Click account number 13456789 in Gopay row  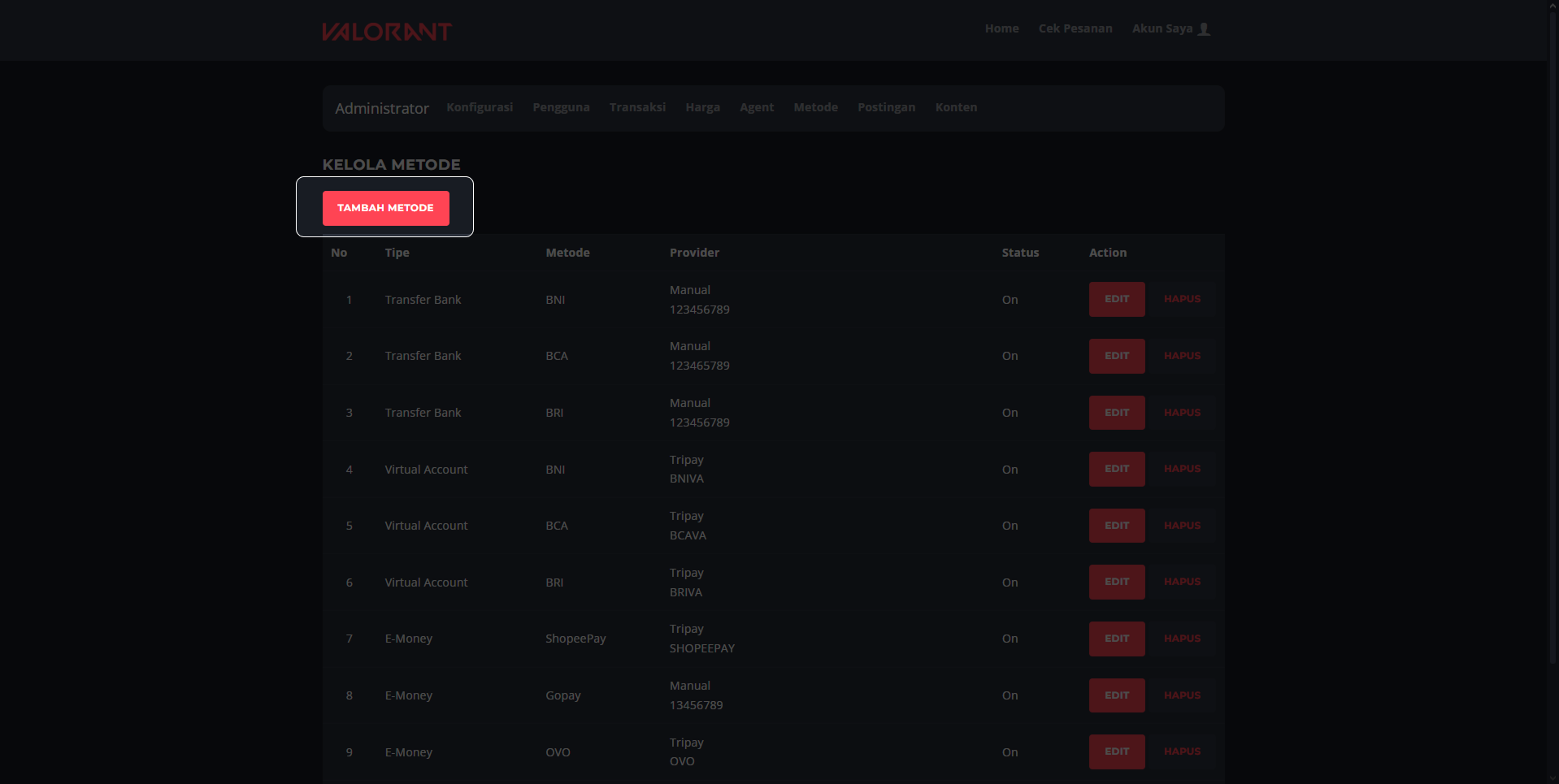click(x=696, y=705)
